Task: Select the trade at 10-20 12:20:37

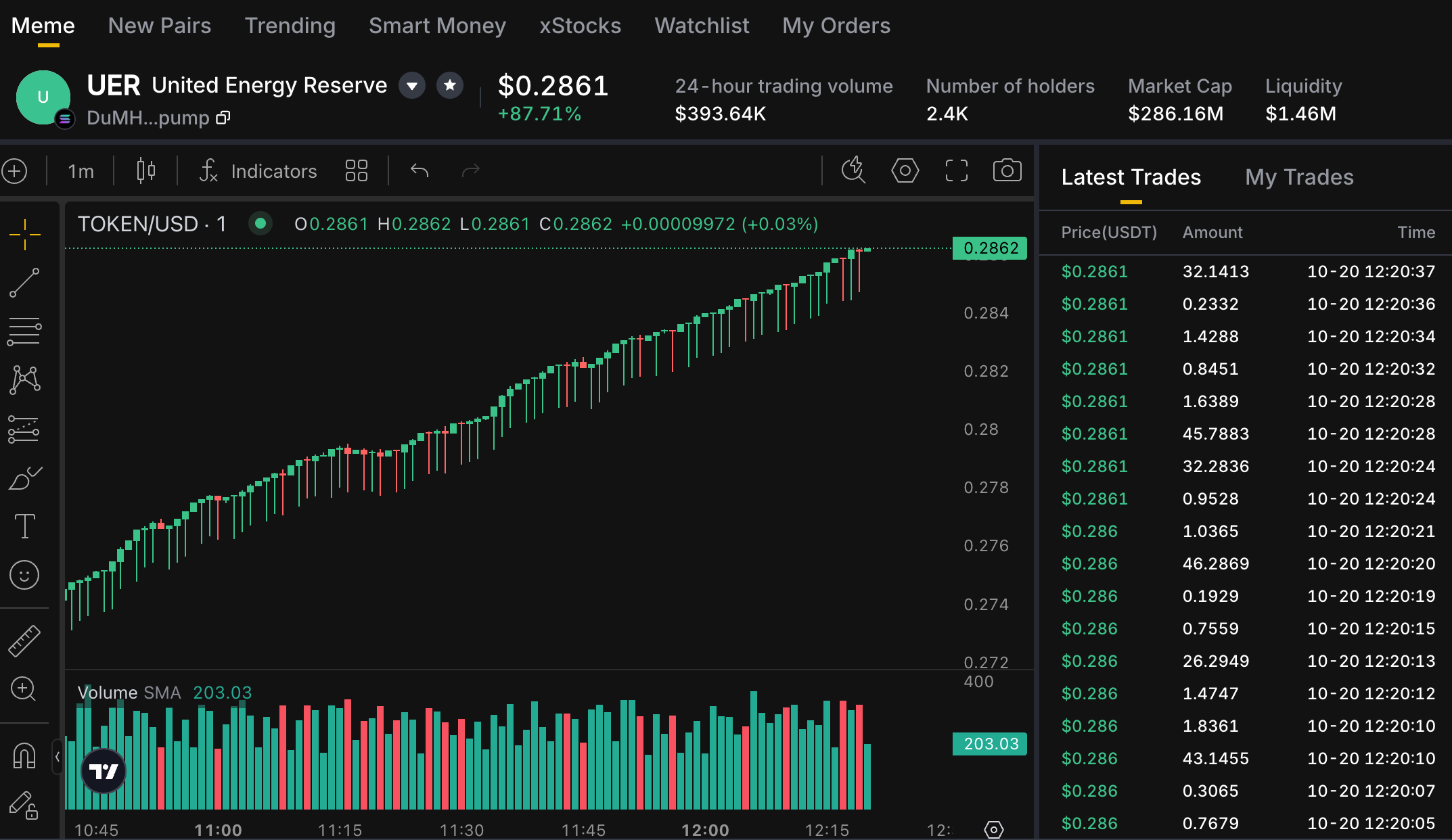Action: 1246,272
